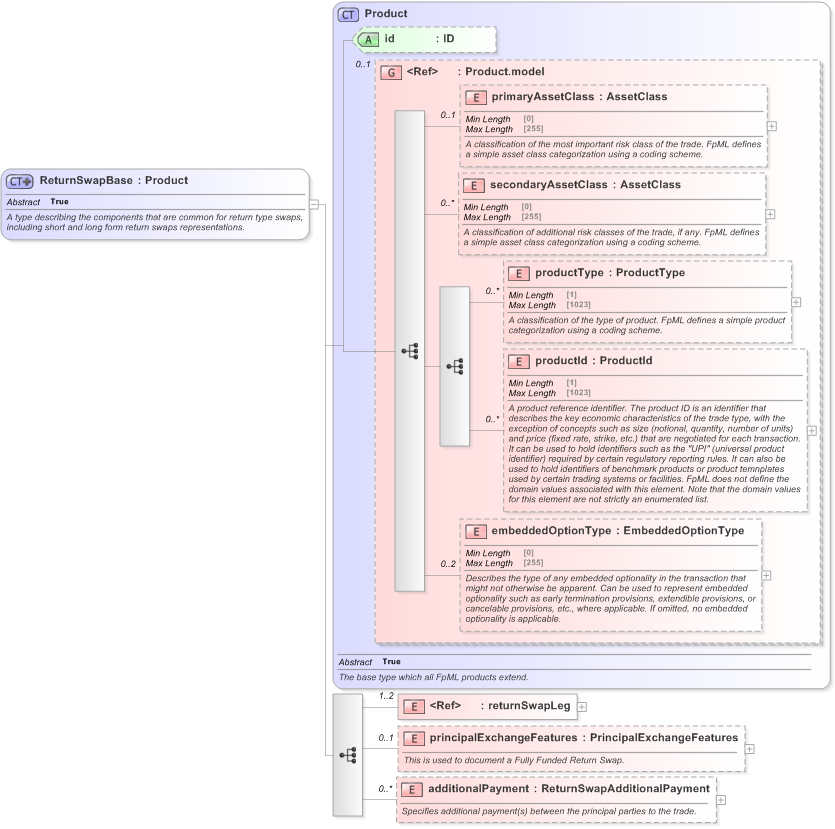The height and width of the screenshot is (829, 835).
Task: Click the secondaryAssetClass : AssetClass label
Action: (585, 185)
